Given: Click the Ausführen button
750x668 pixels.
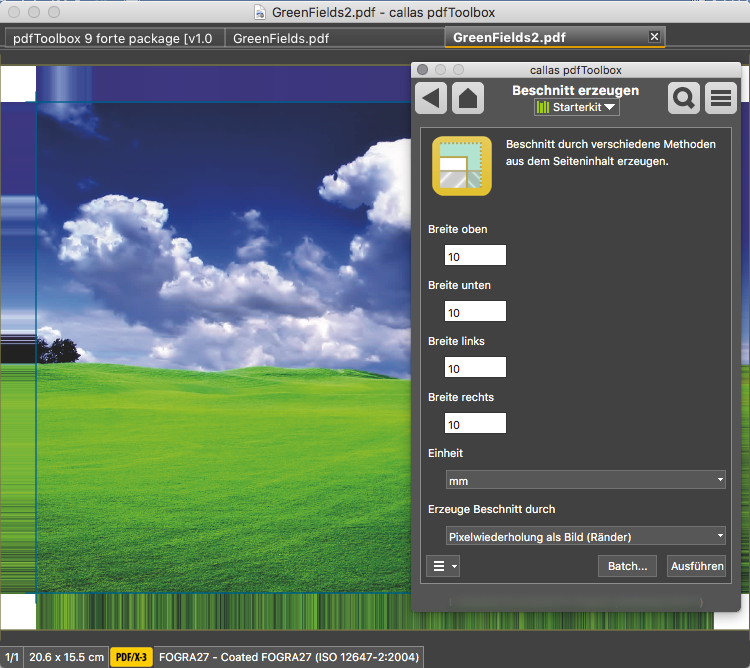Looking at the screenshot, I should (x=696, y=566).
